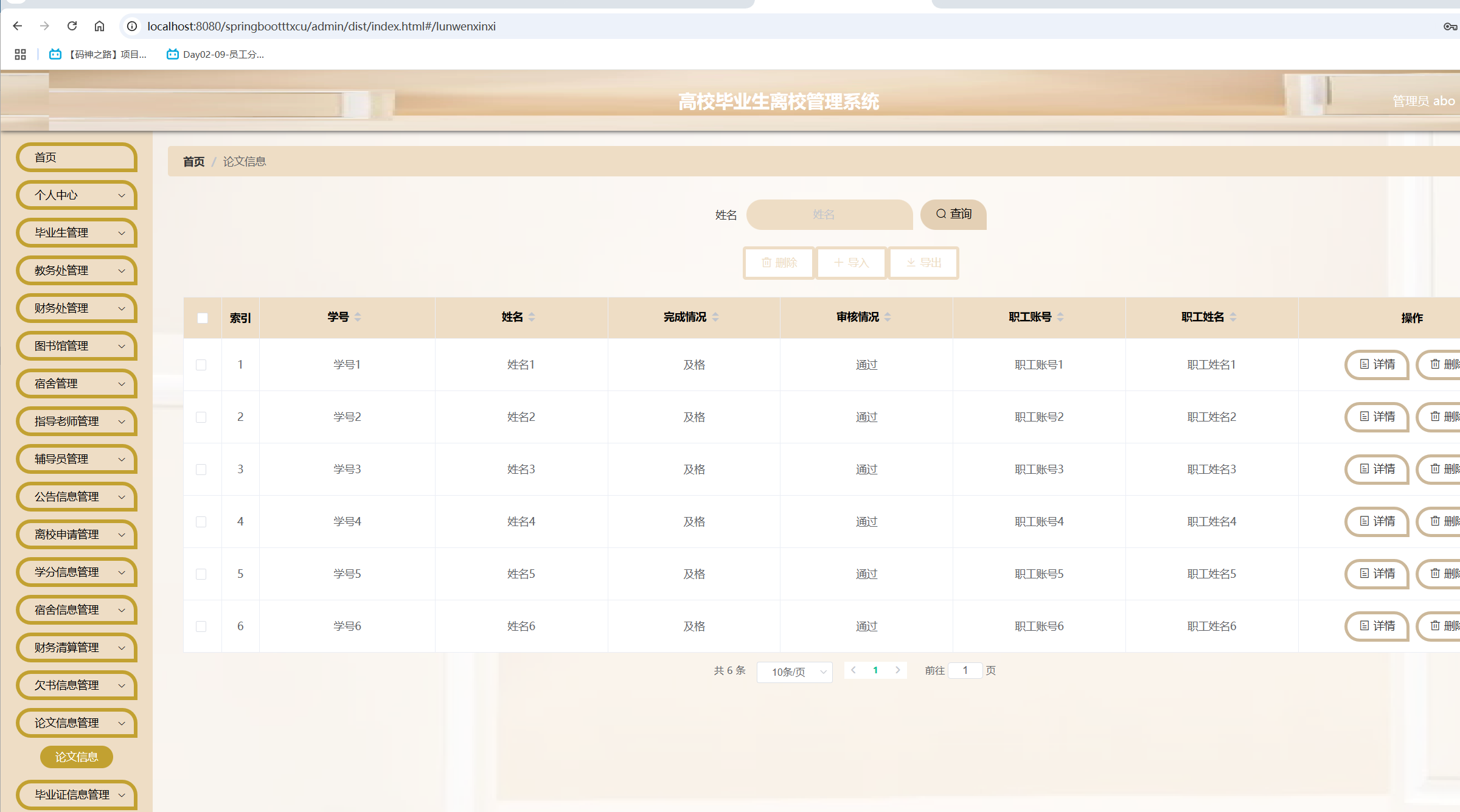Expand 财务处管理 sidebar menu

pyautogui.click(x=77, y=308)
